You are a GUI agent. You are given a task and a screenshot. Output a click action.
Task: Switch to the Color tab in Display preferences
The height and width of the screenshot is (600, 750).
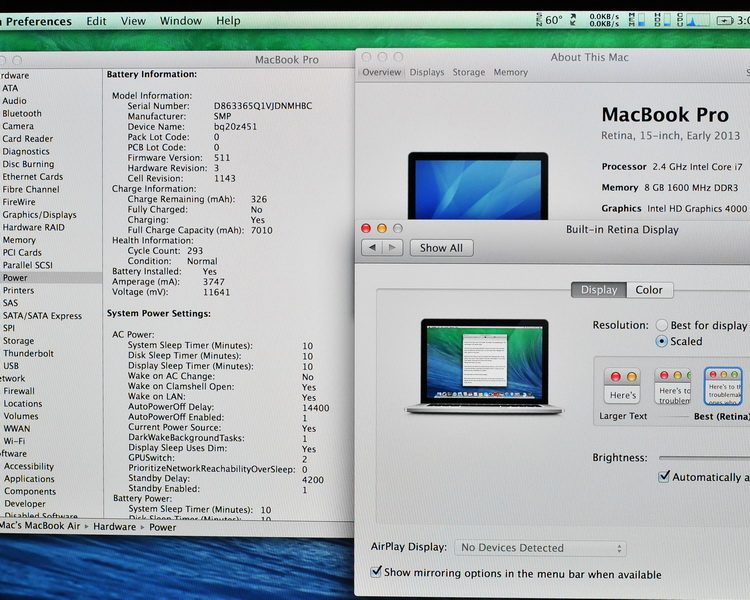point(649,290)
